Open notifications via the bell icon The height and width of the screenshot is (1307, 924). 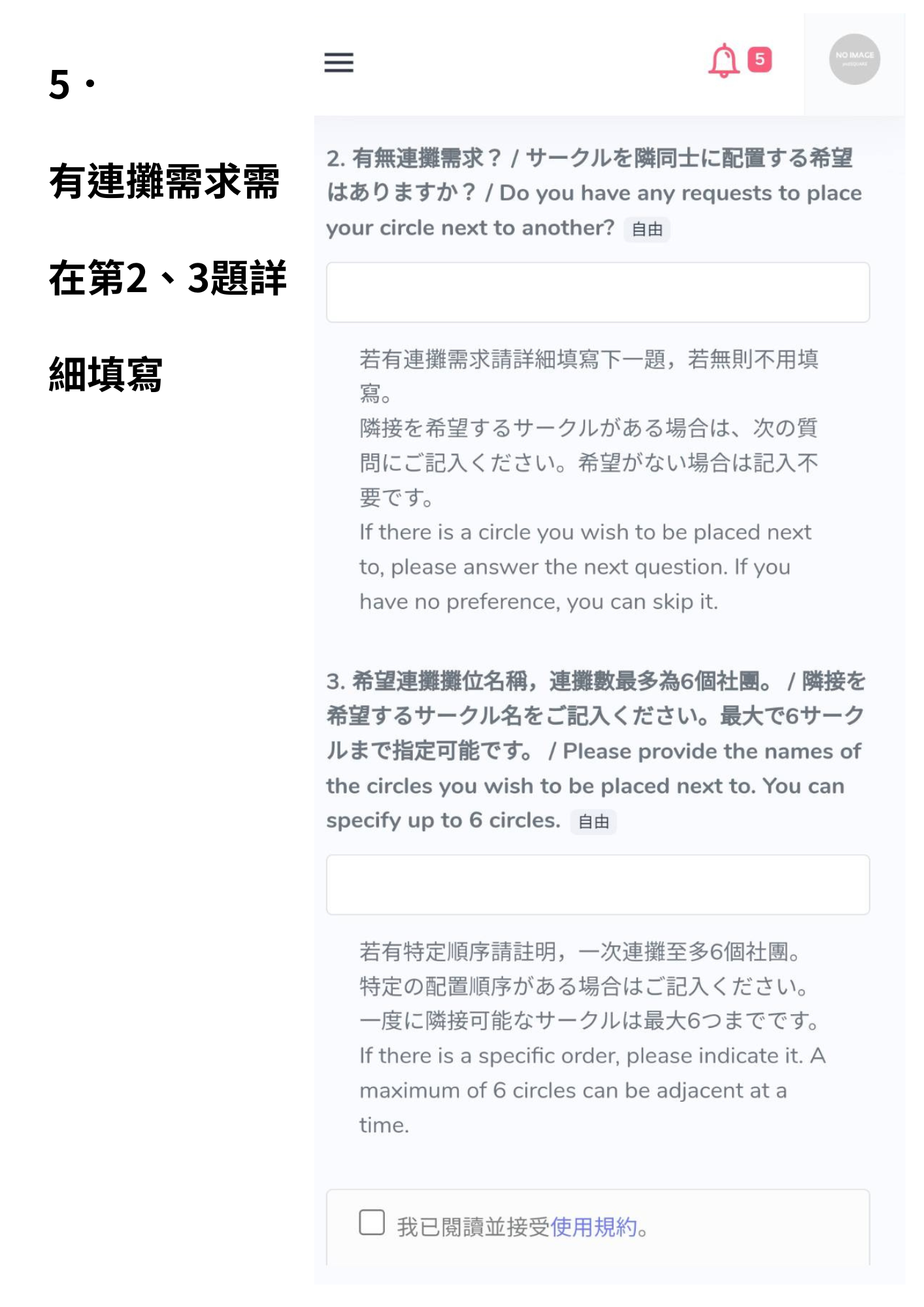click(x=723, y=61)
